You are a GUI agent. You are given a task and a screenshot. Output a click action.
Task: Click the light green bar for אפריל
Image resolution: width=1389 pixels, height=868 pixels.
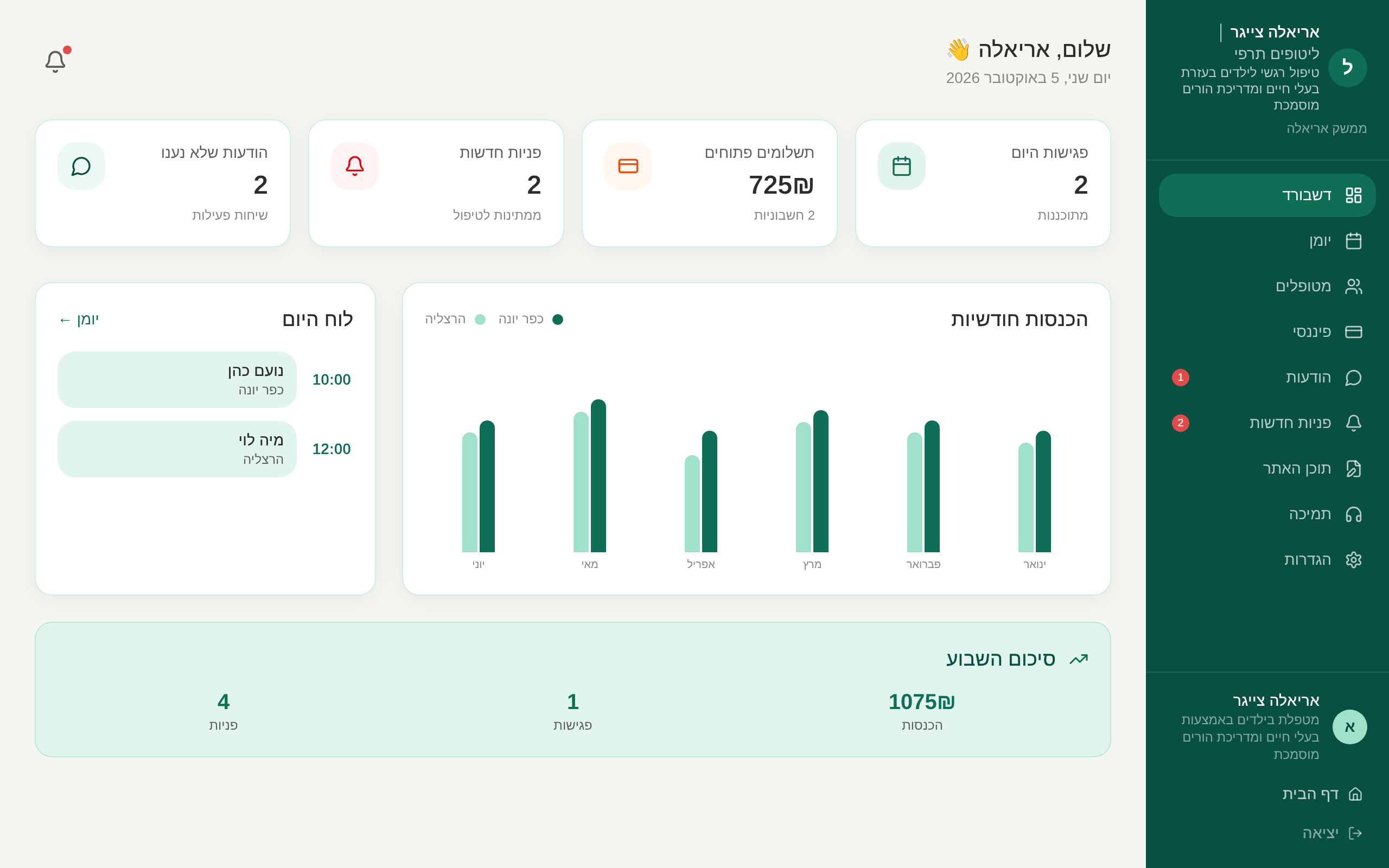tap(692, 504)
